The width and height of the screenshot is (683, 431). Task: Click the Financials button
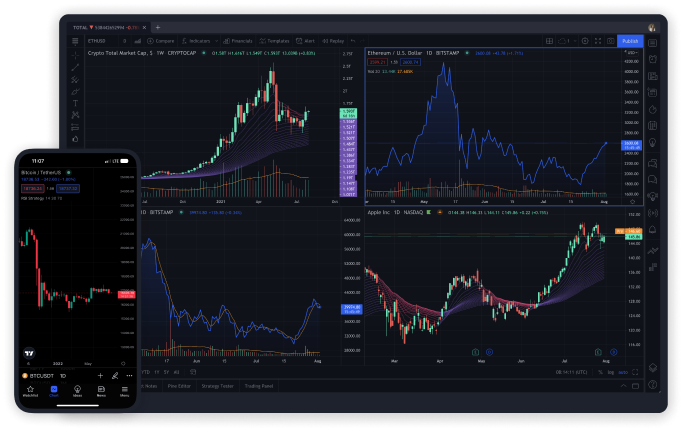point(238,41)
